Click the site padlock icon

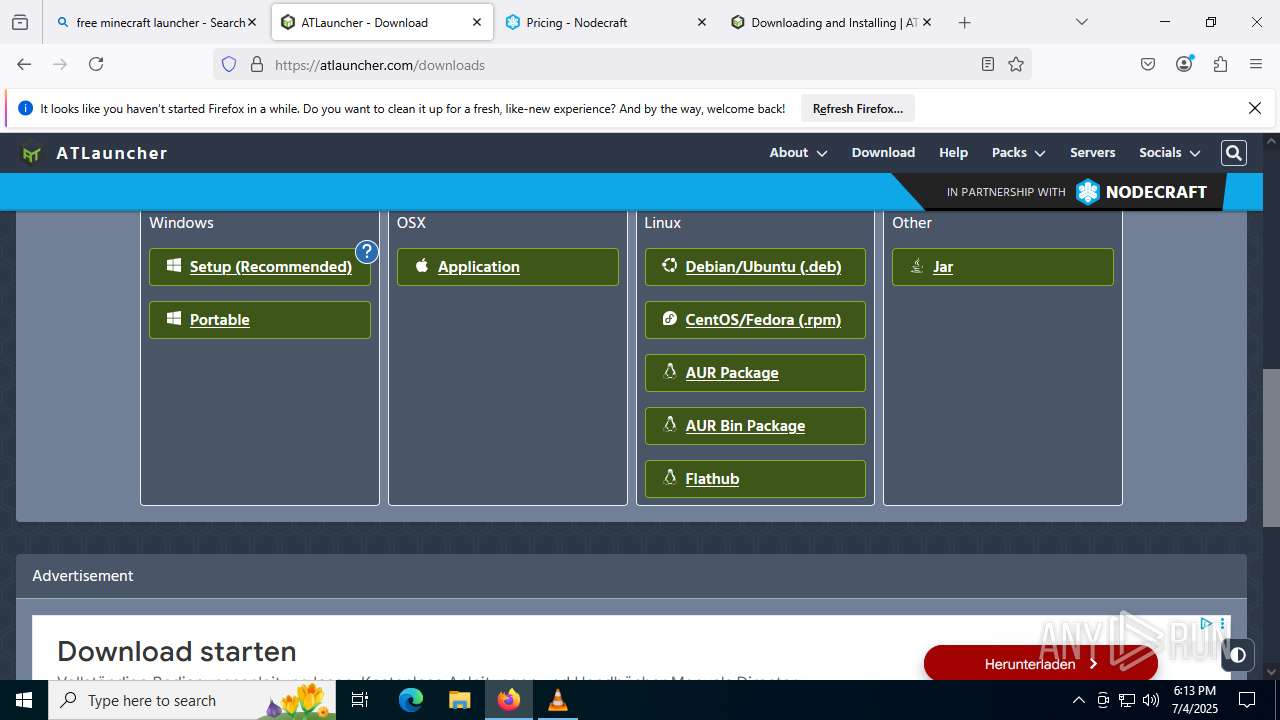click(x=257, y=64)
